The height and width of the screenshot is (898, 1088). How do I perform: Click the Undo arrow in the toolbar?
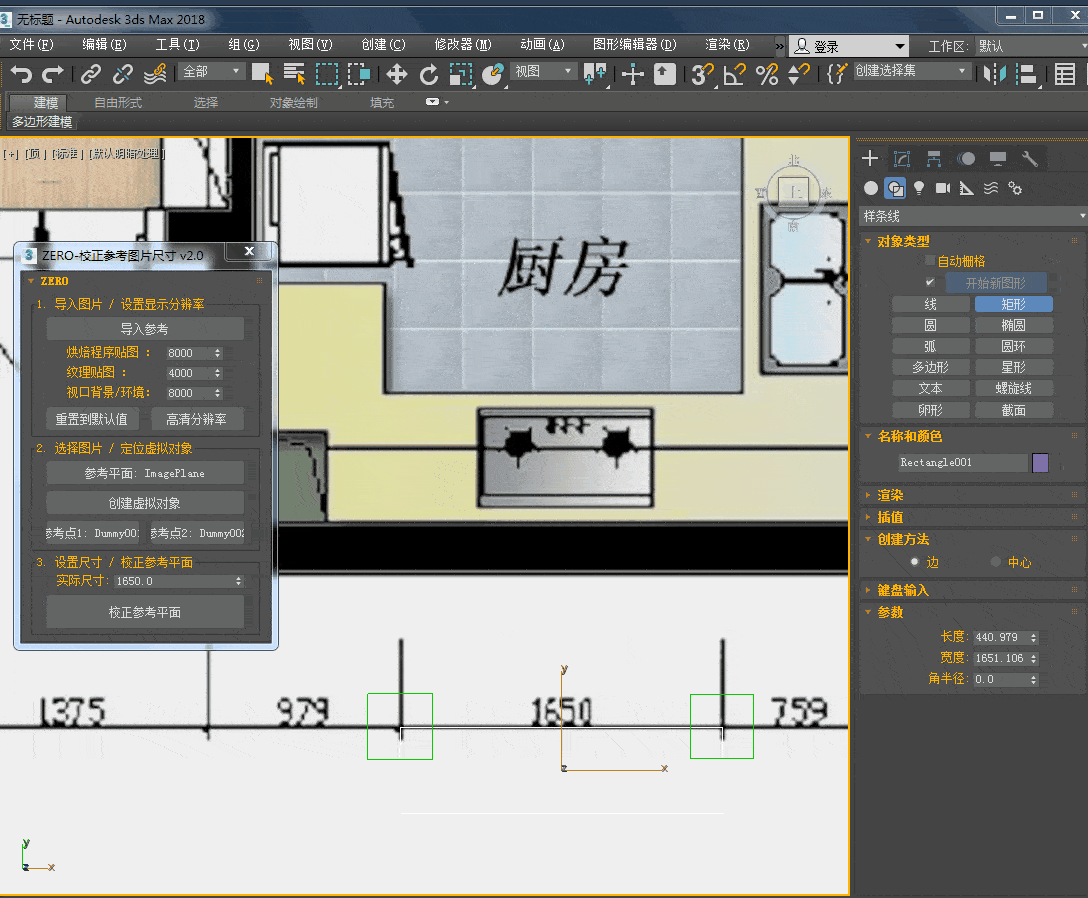21,74
